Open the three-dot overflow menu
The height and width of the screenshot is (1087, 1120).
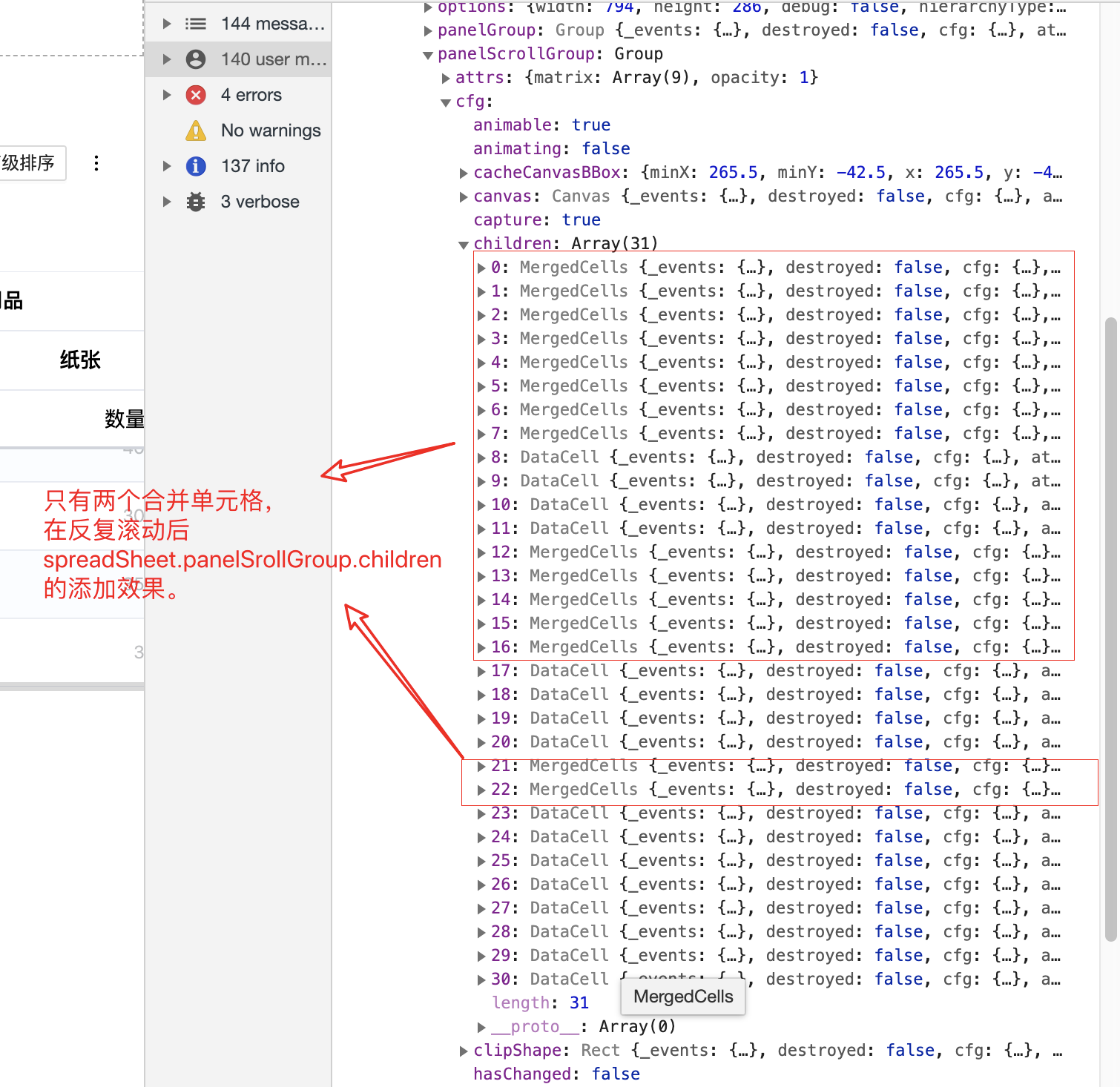point(96,162)
